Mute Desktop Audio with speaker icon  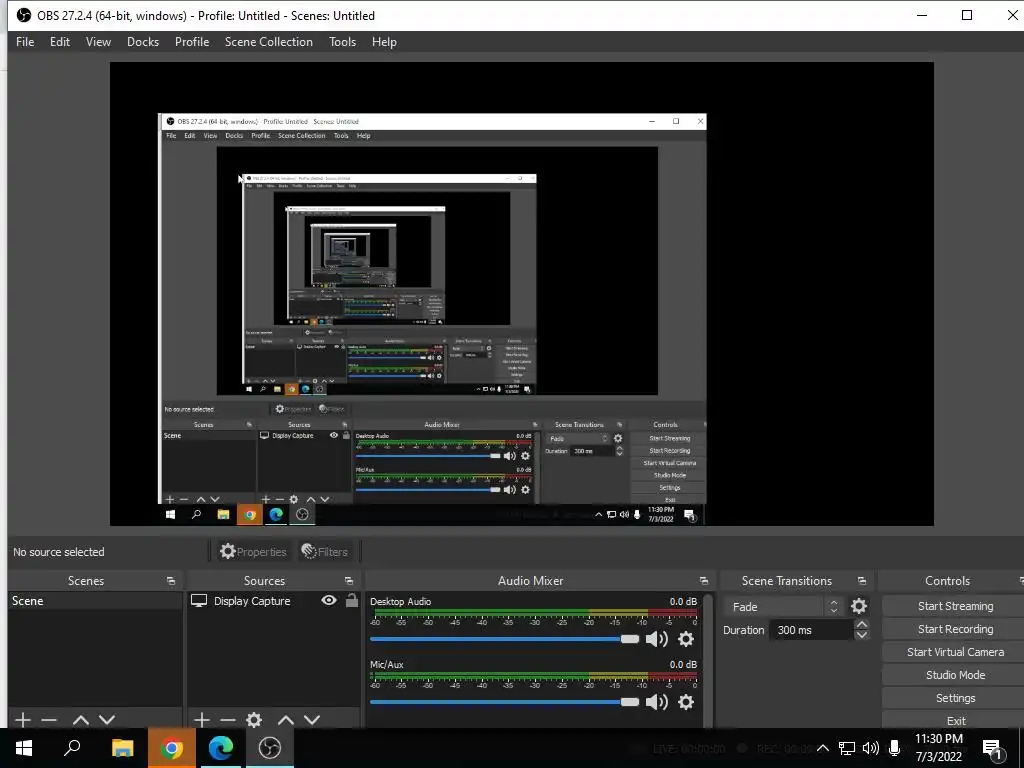click(x=656, y=639)
